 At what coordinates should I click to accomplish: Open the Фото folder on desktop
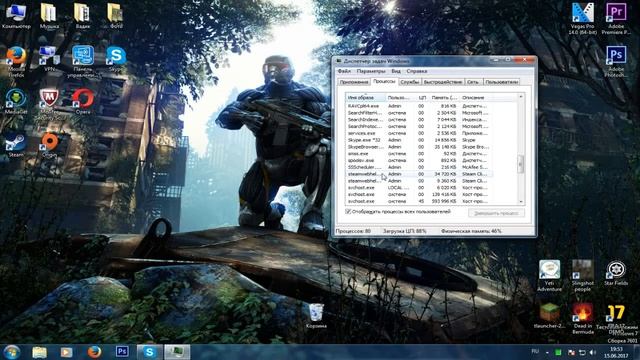(115, 15)
